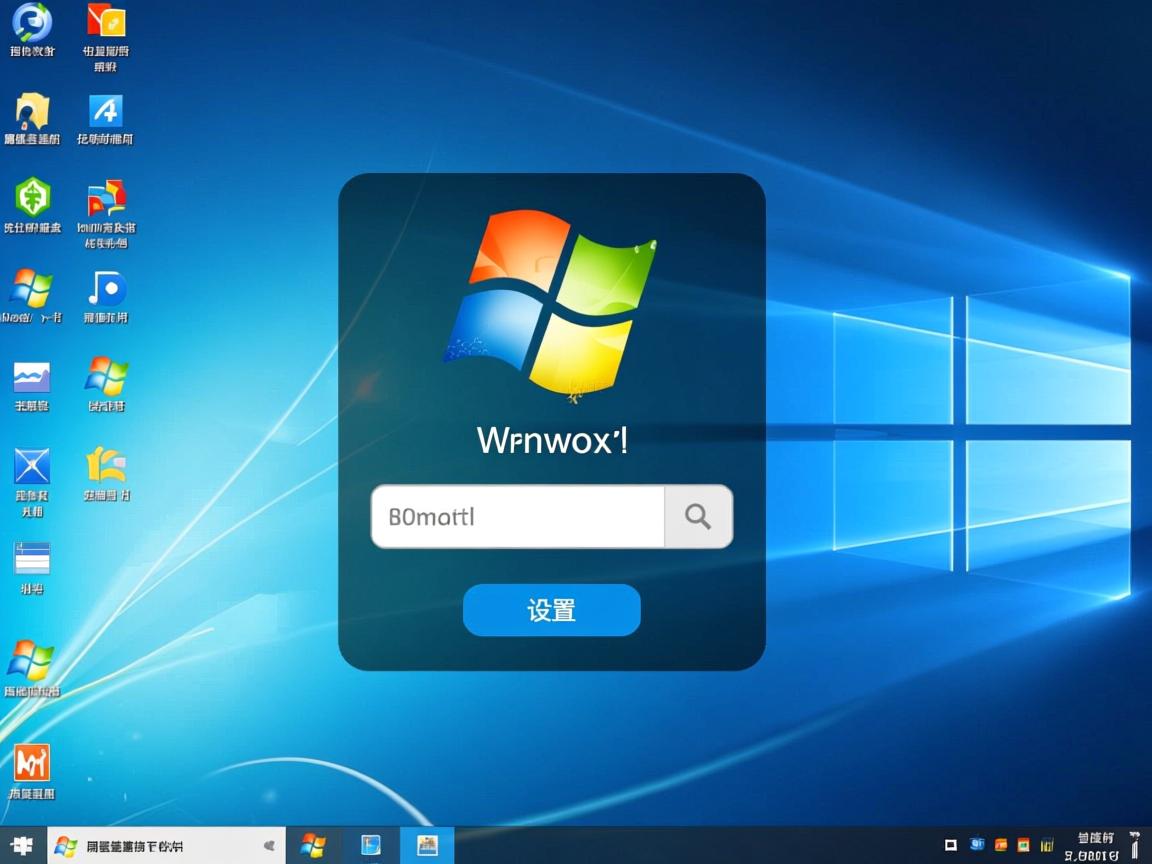Open the Start menu

pos(19,845)
